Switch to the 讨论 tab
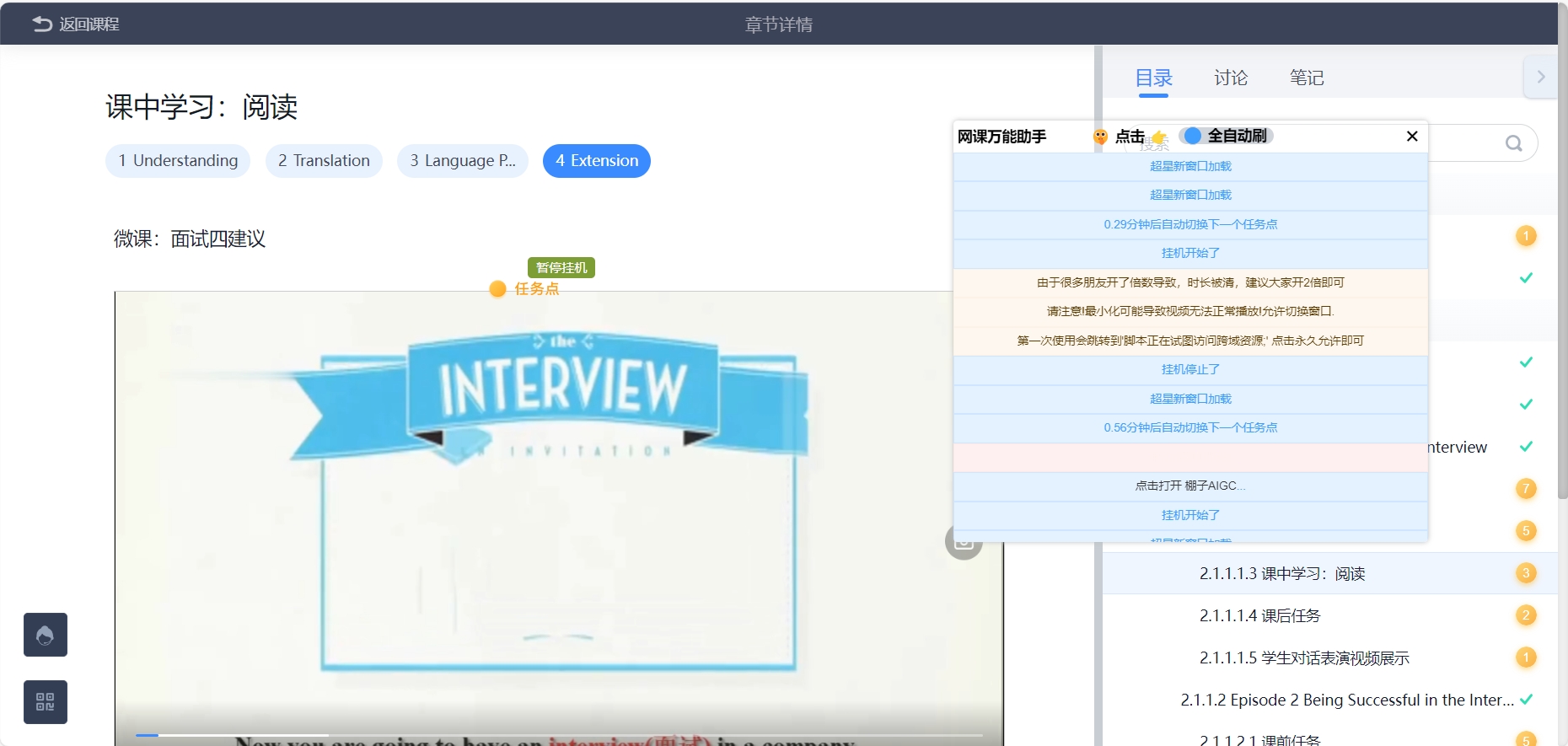1568x746 pixels. pyautogui.click(x=1230, y=78)
